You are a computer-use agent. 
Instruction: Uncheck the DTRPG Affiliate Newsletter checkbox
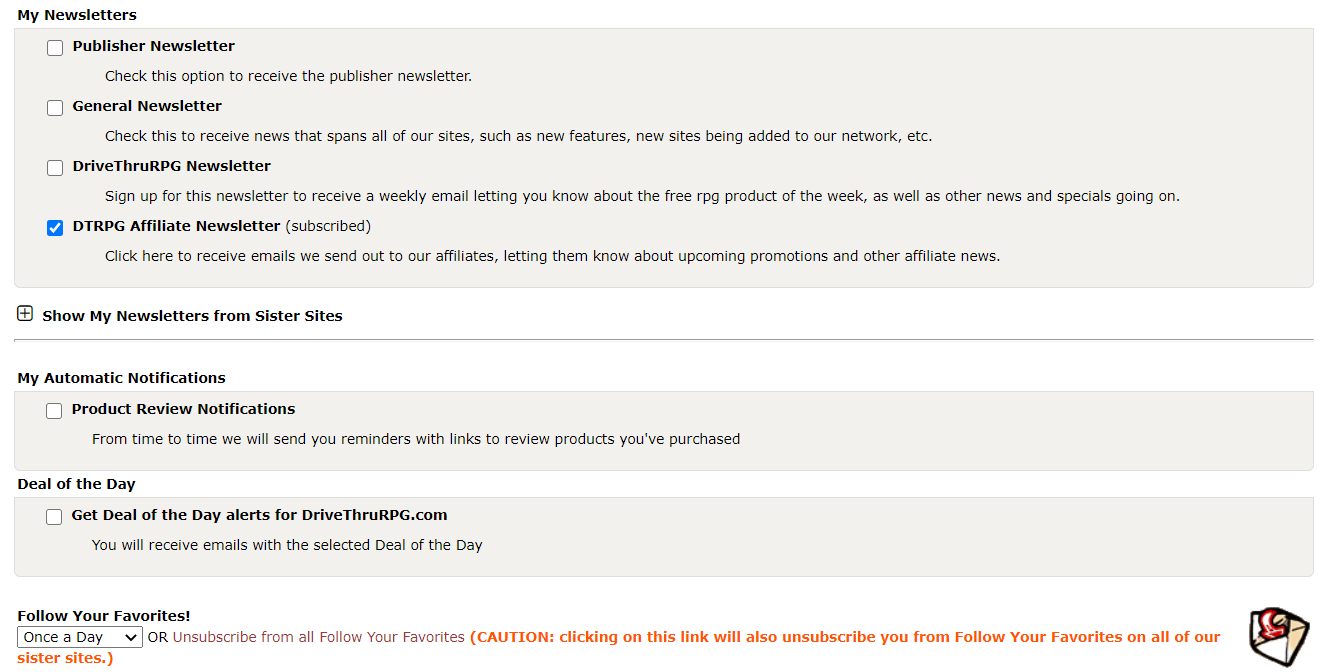coord(55,228)
